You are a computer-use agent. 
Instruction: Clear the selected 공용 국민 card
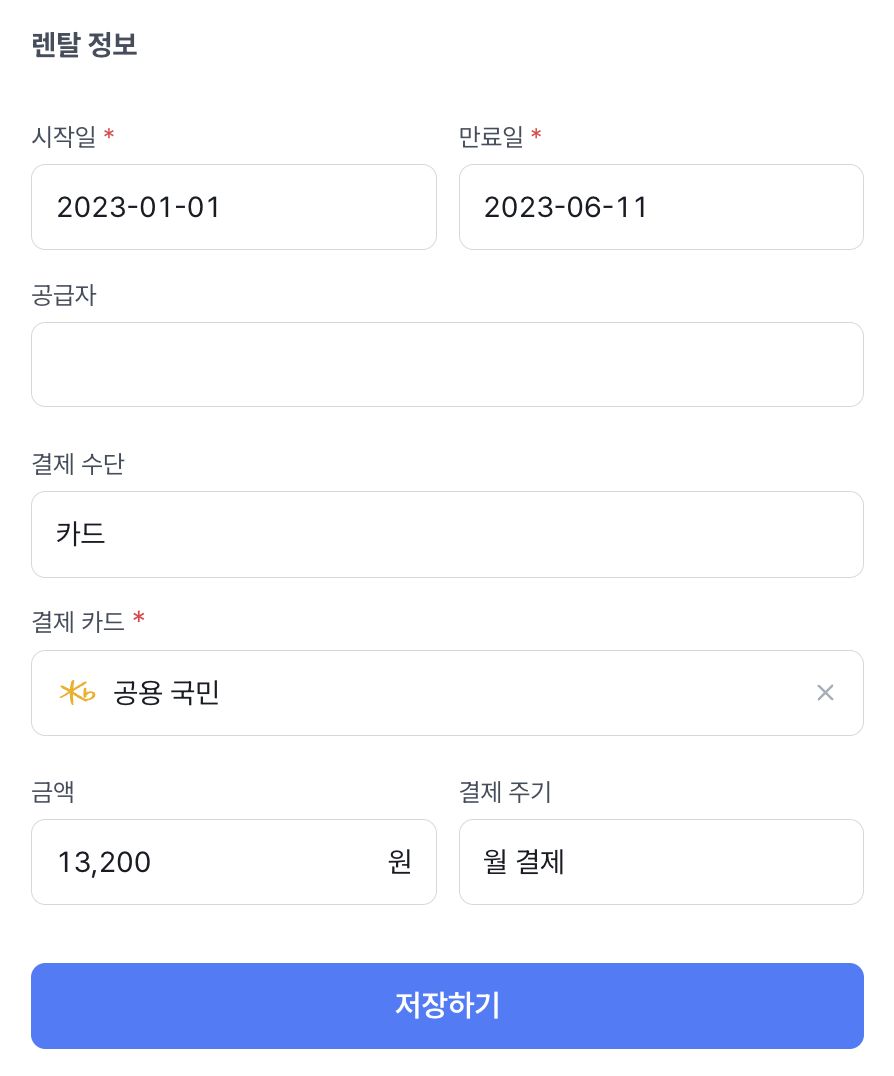825,693
